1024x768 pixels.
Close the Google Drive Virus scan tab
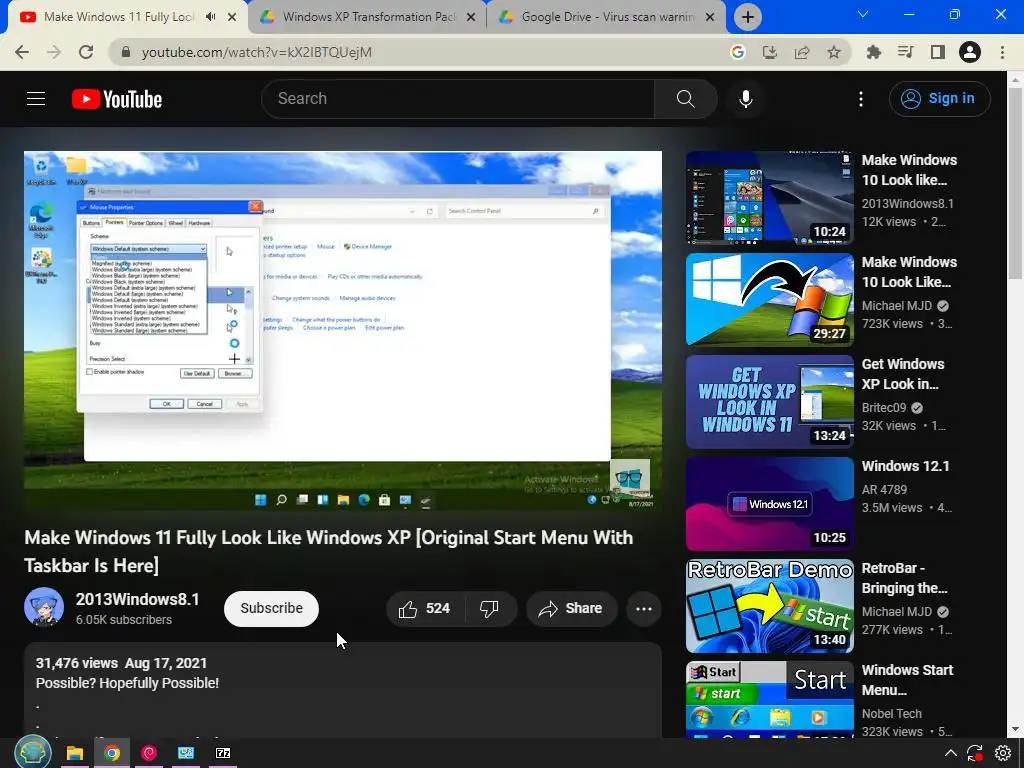coord(710,17)
